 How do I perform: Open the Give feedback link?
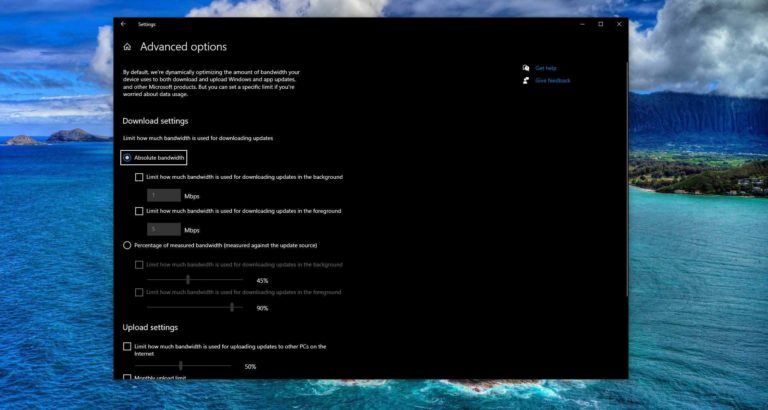[x=553, y=80]
